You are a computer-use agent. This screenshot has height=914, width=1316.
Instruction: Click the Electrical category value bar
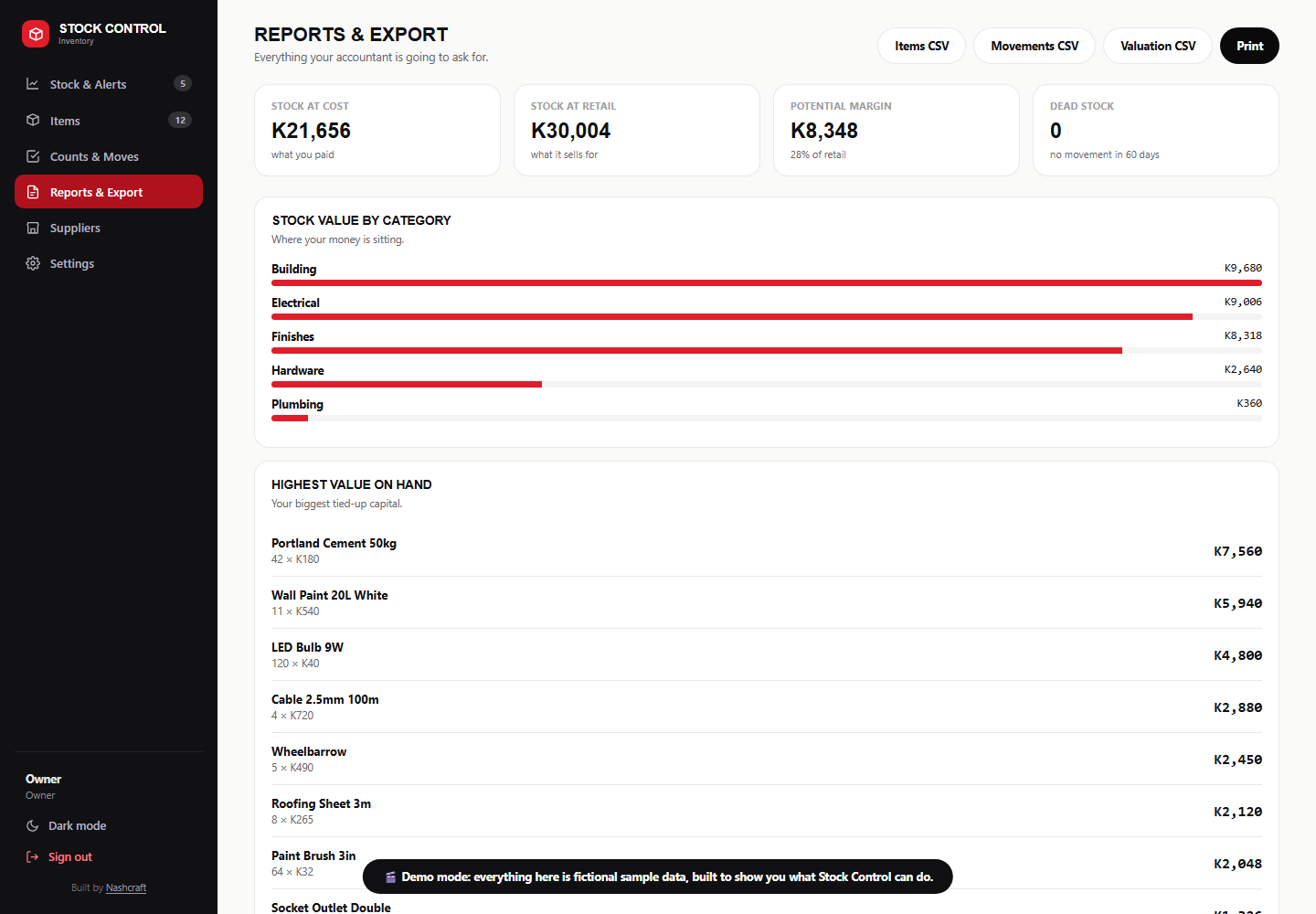(x=767, y=317)
